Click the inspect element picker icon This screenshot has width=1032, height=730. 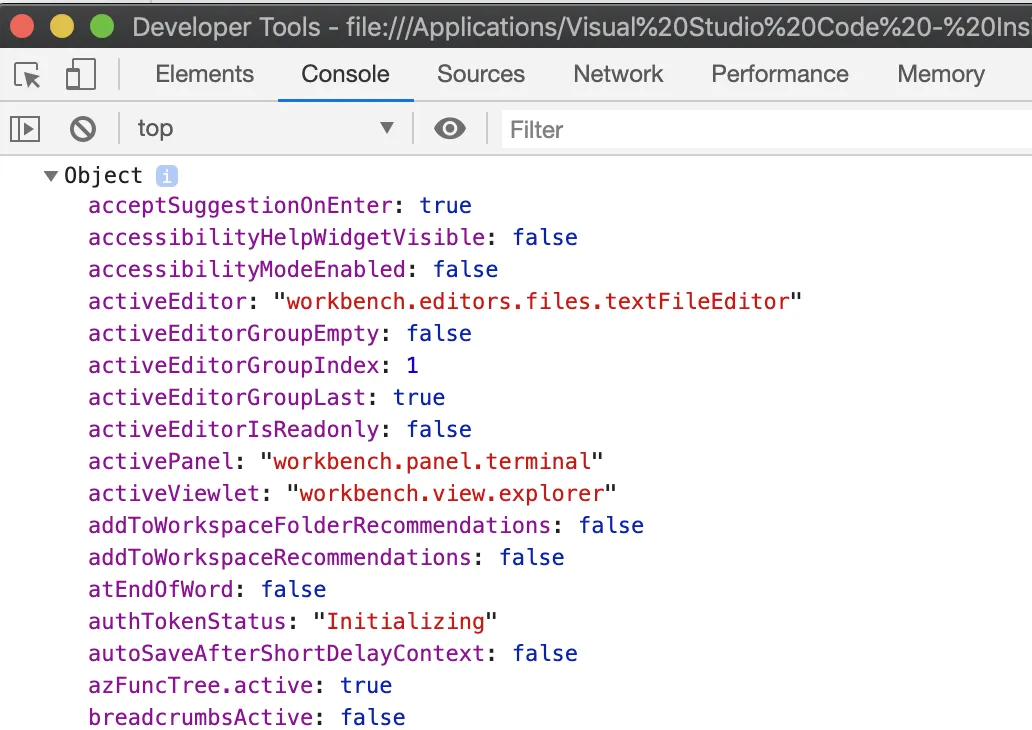click(28, 75)
